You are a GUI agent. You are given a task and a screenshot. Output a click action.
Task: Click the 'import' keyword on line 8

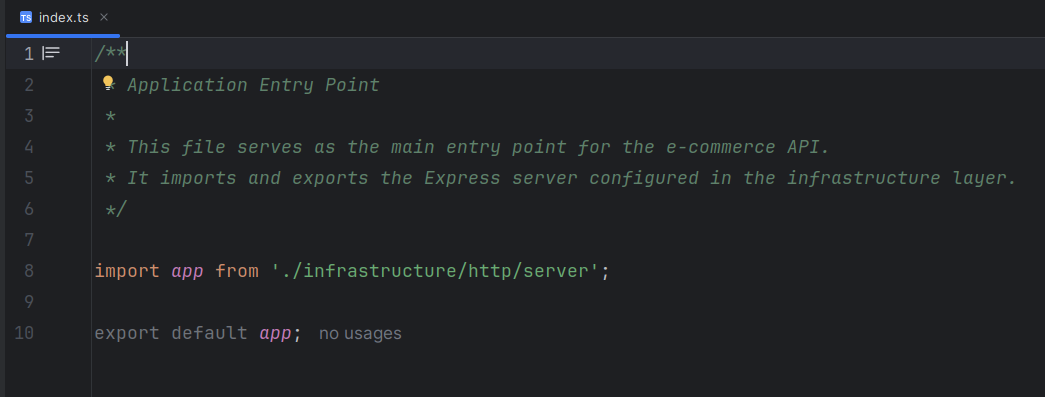(127, 271)
